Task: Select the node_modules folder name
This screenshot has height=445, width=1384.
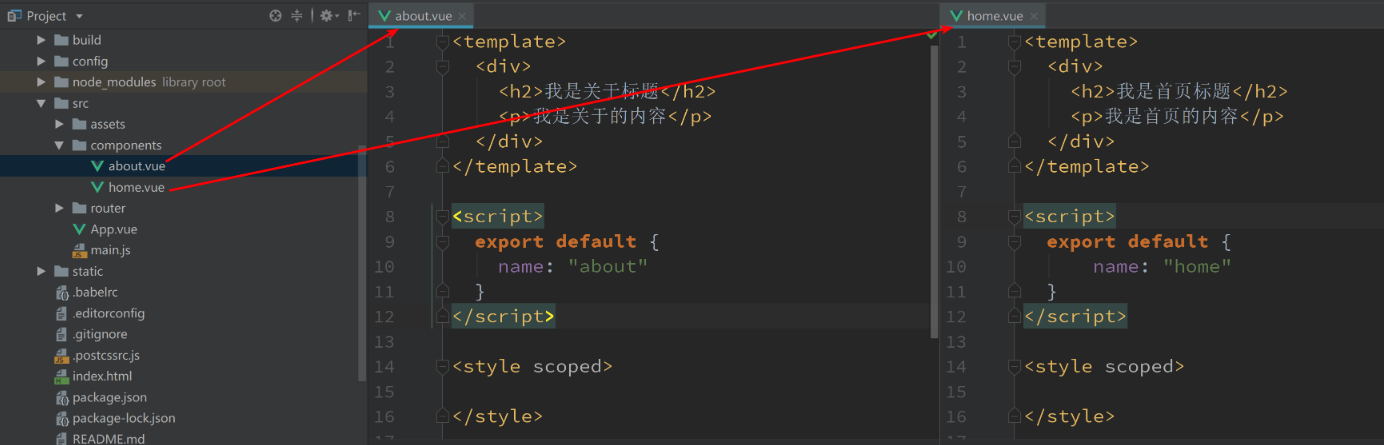Action: (114, 82)
